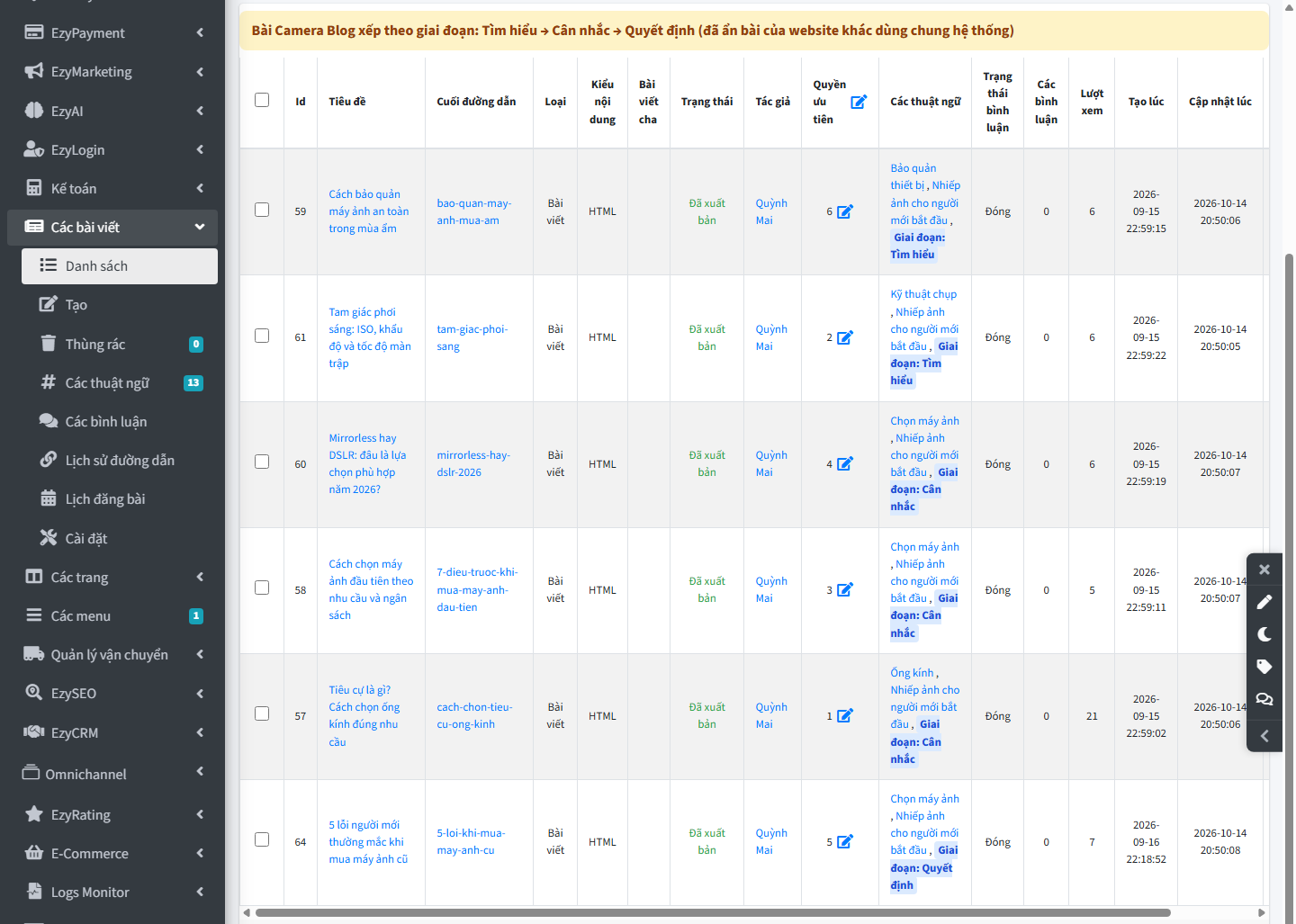1296x924 pixels.
Task: Open Các thuật ngữ menu item
Action: 120,382
